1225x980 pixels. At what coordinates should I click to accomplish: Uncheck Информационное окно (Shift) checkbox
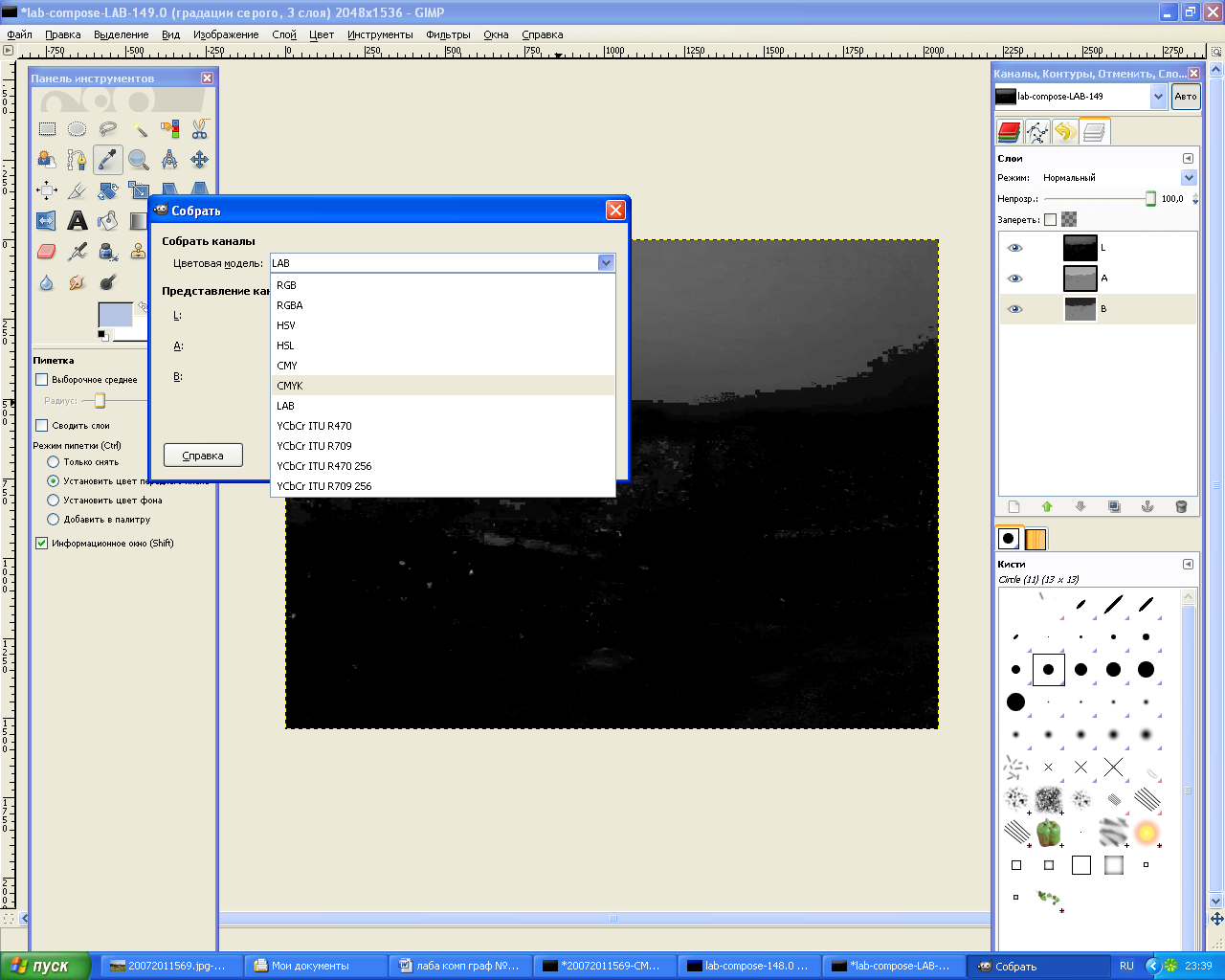coord(41,544)
